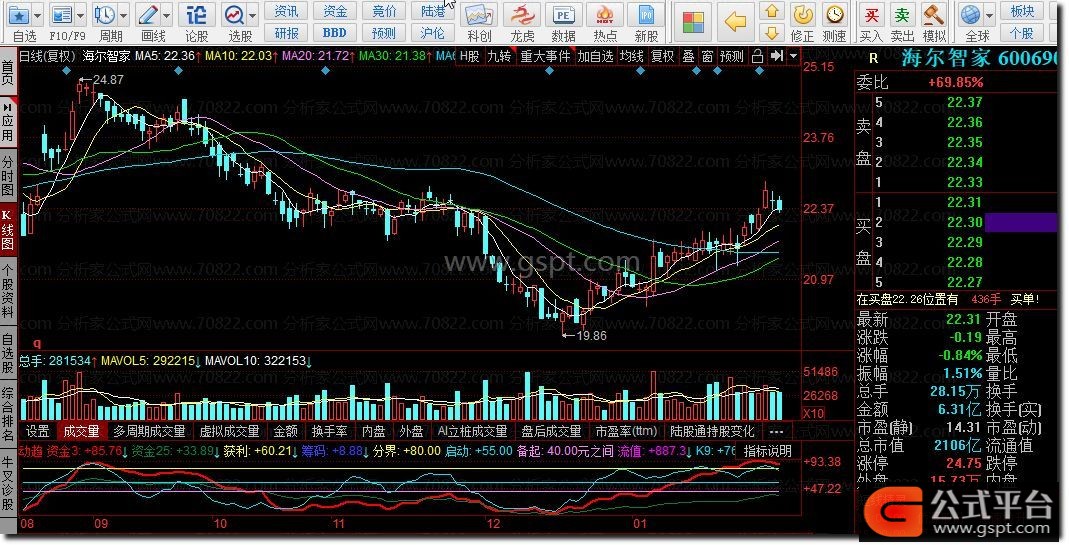Open the 新股 IPO icon
Screen dimensions: 1069x545
click(x=646, y=15)
